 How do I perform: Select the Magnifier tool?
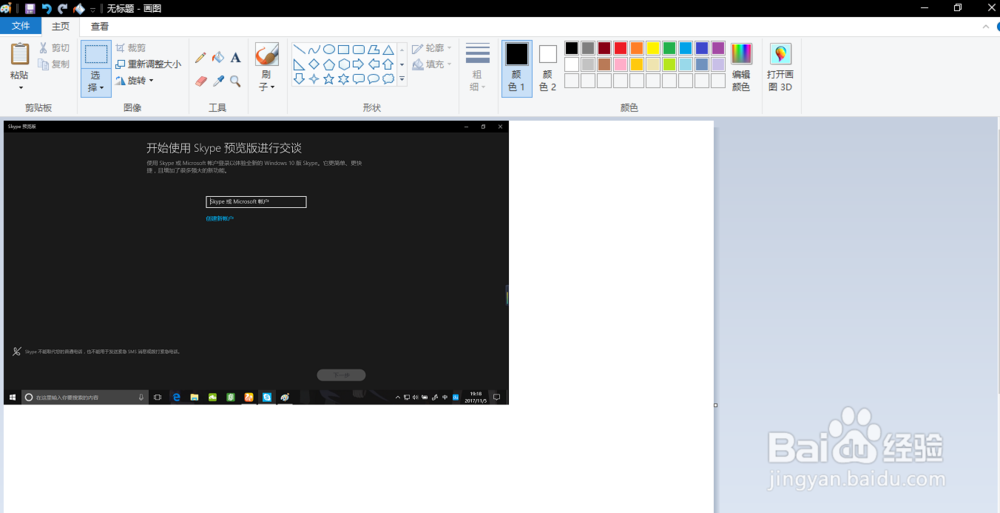pyautogui.click(x=235, y=81)
